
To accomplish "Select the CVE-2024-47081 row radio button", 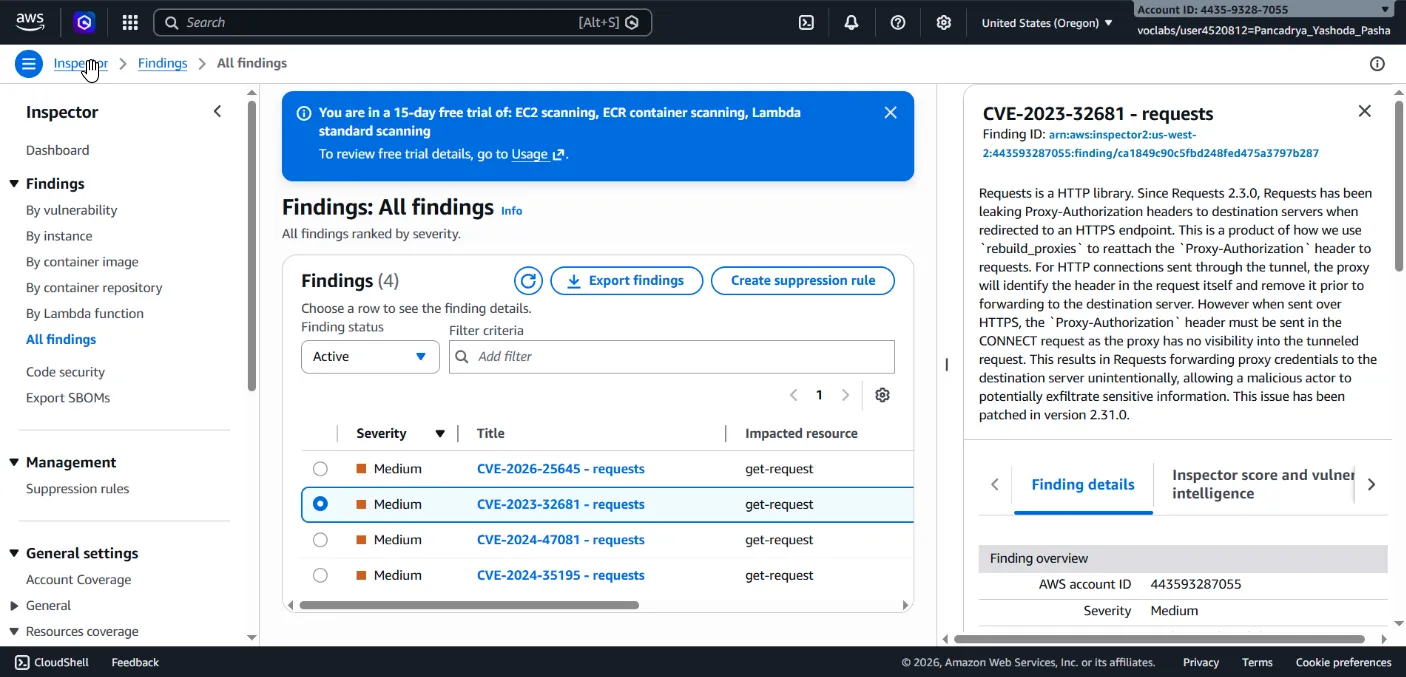I will click(x=320, y=539).
